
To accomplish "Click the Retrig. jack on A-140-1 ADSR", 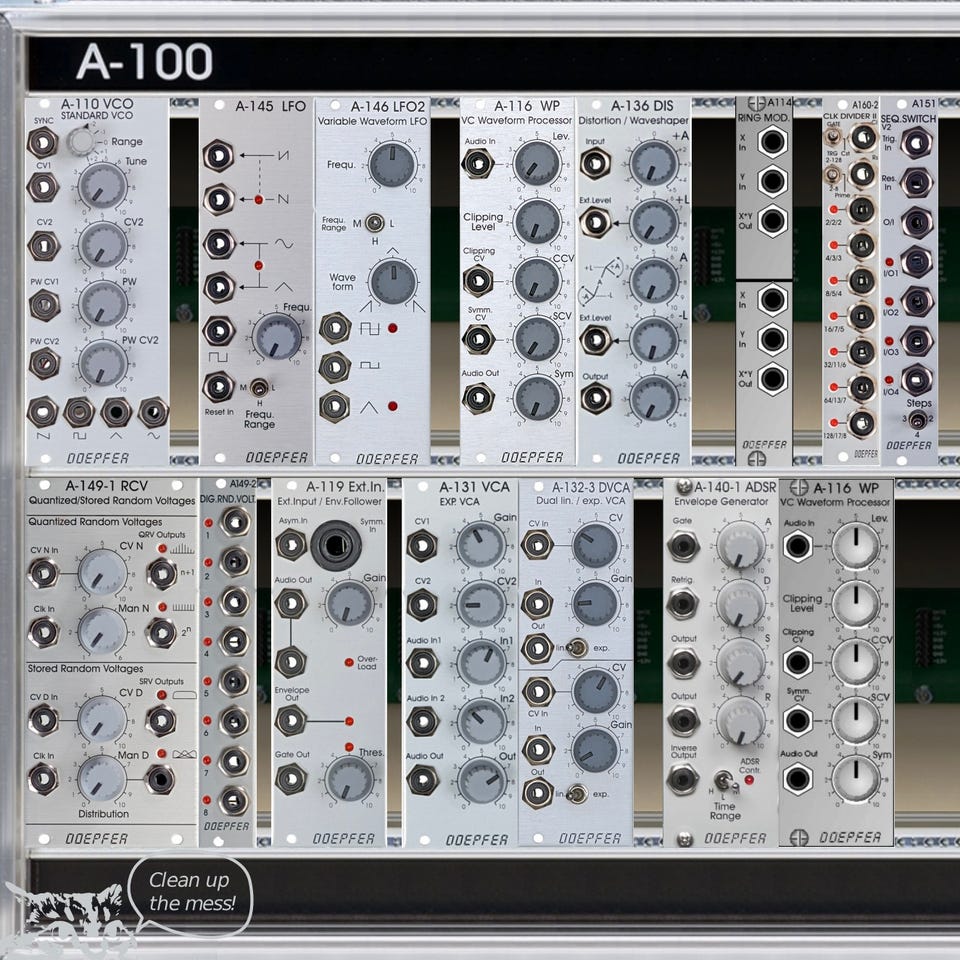I will click(x=683, y=603).
